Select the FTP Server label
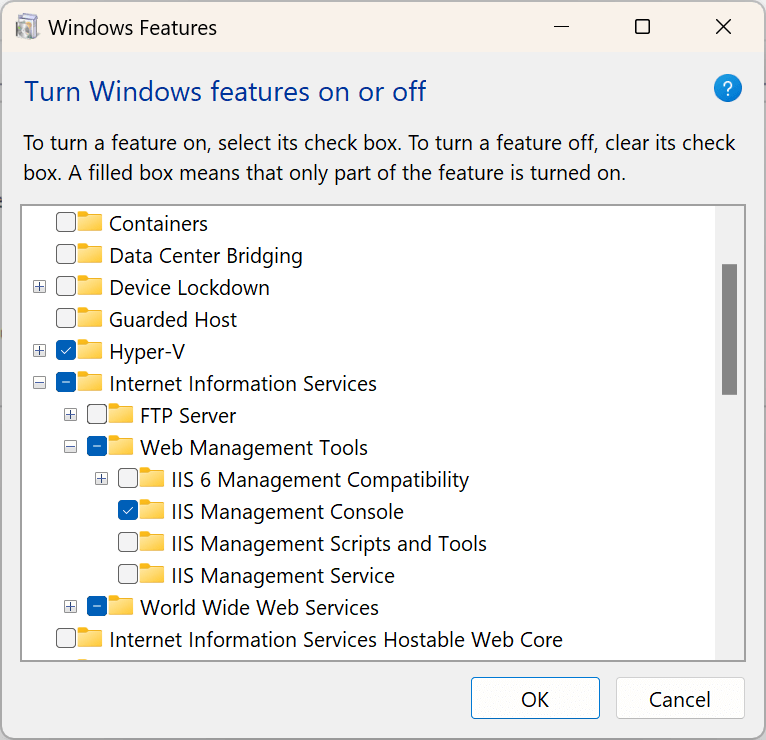766x740 pixels. [x=188, y=416]
